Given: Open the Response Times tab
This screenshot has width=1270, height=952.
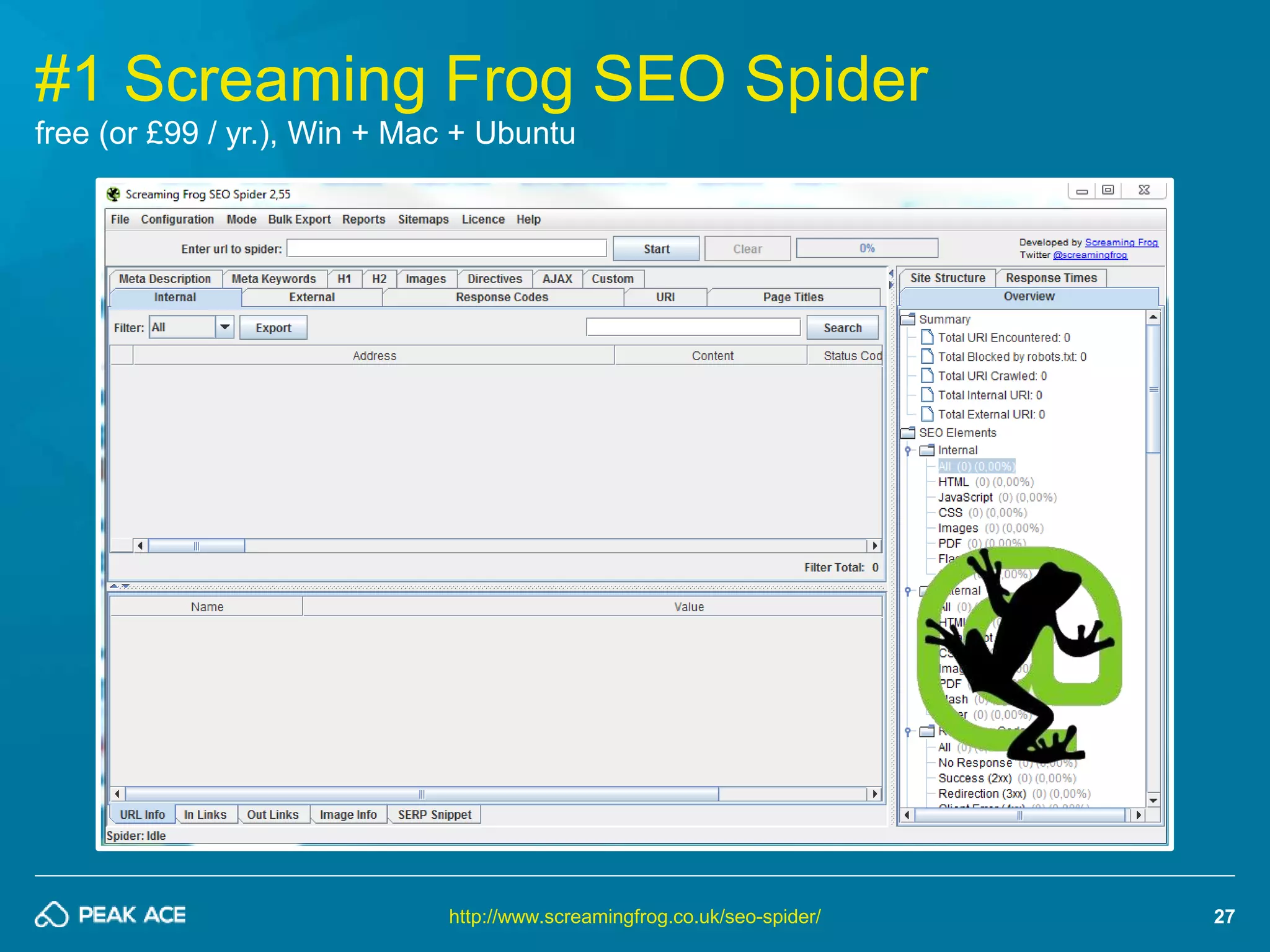Looking at the screenshot, I should [1051, 278].
